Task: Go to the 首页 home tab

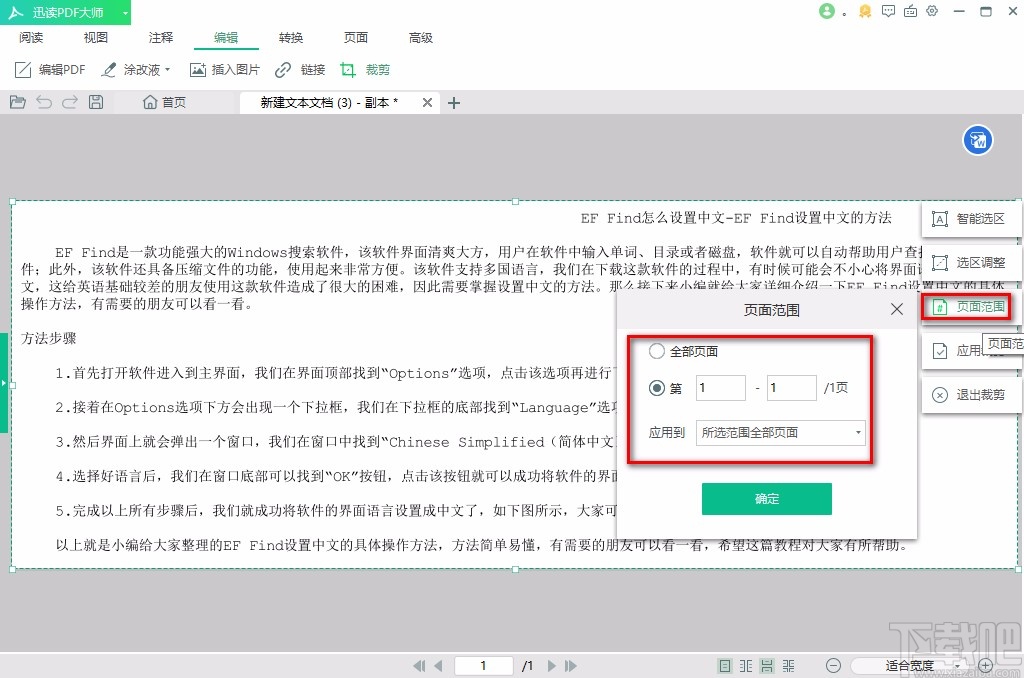Action: tap(165, 102)
